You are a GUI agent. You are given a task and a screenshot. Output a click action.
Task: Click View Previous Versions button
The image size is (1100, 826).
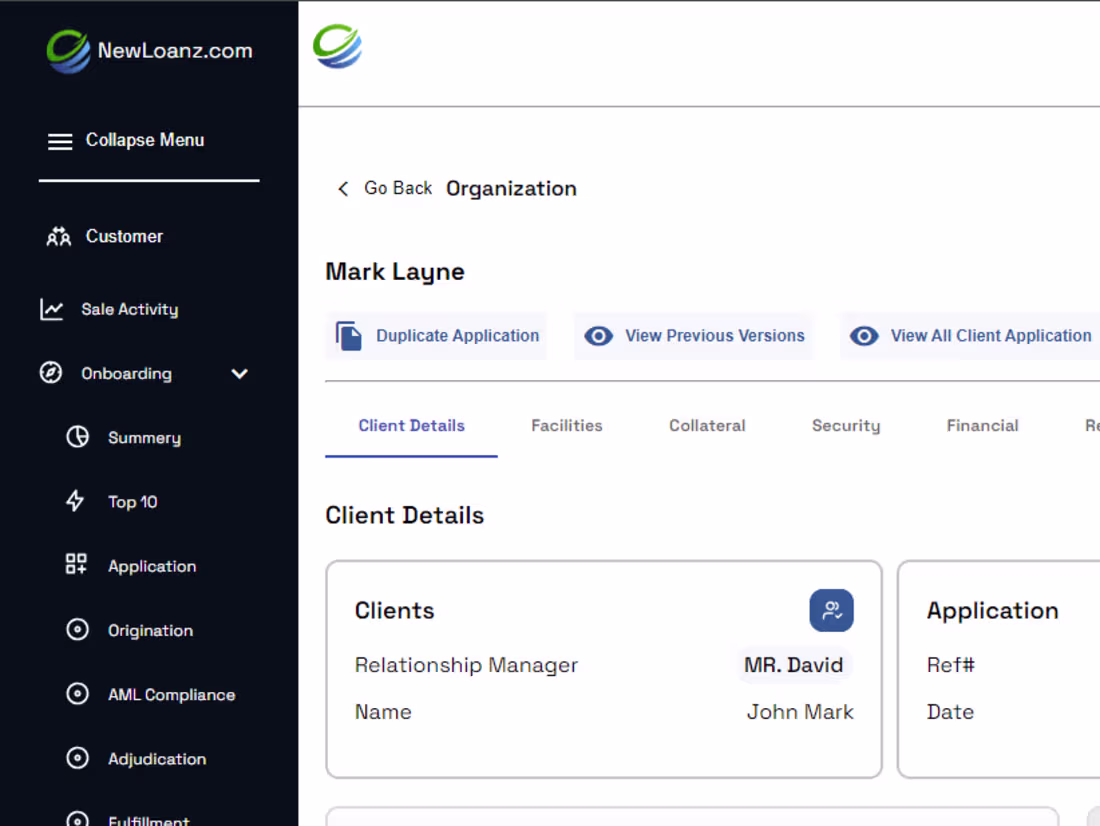point(694,336)
